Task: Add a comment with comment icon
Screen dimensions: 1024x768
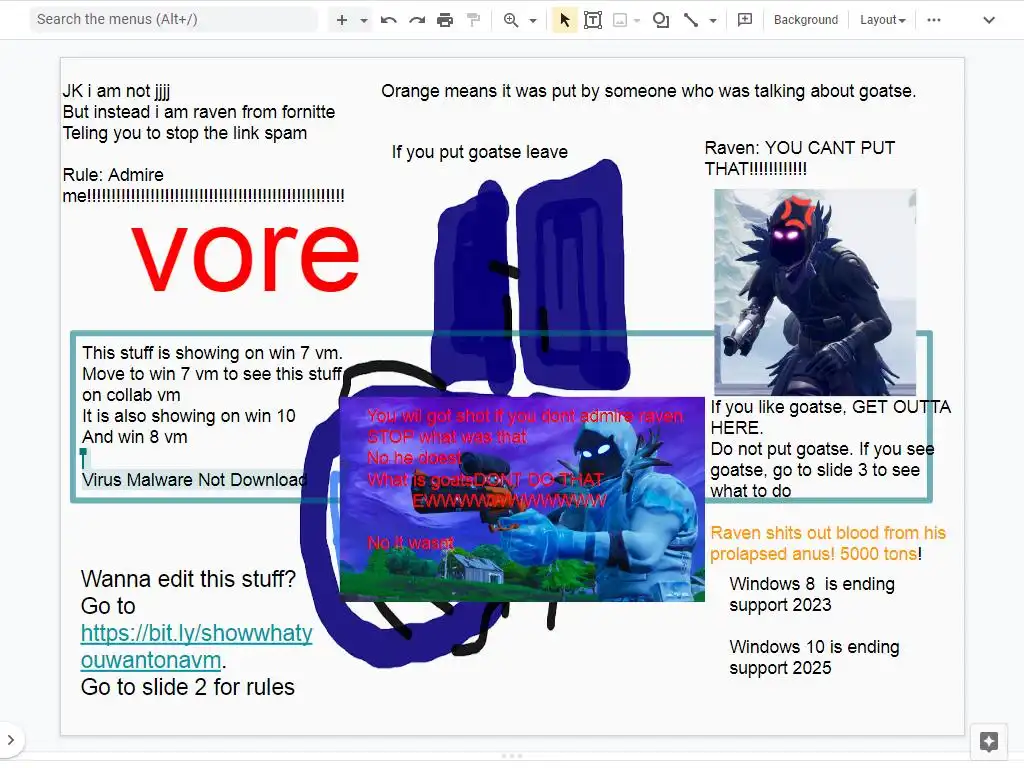Action: click(744, 20)
